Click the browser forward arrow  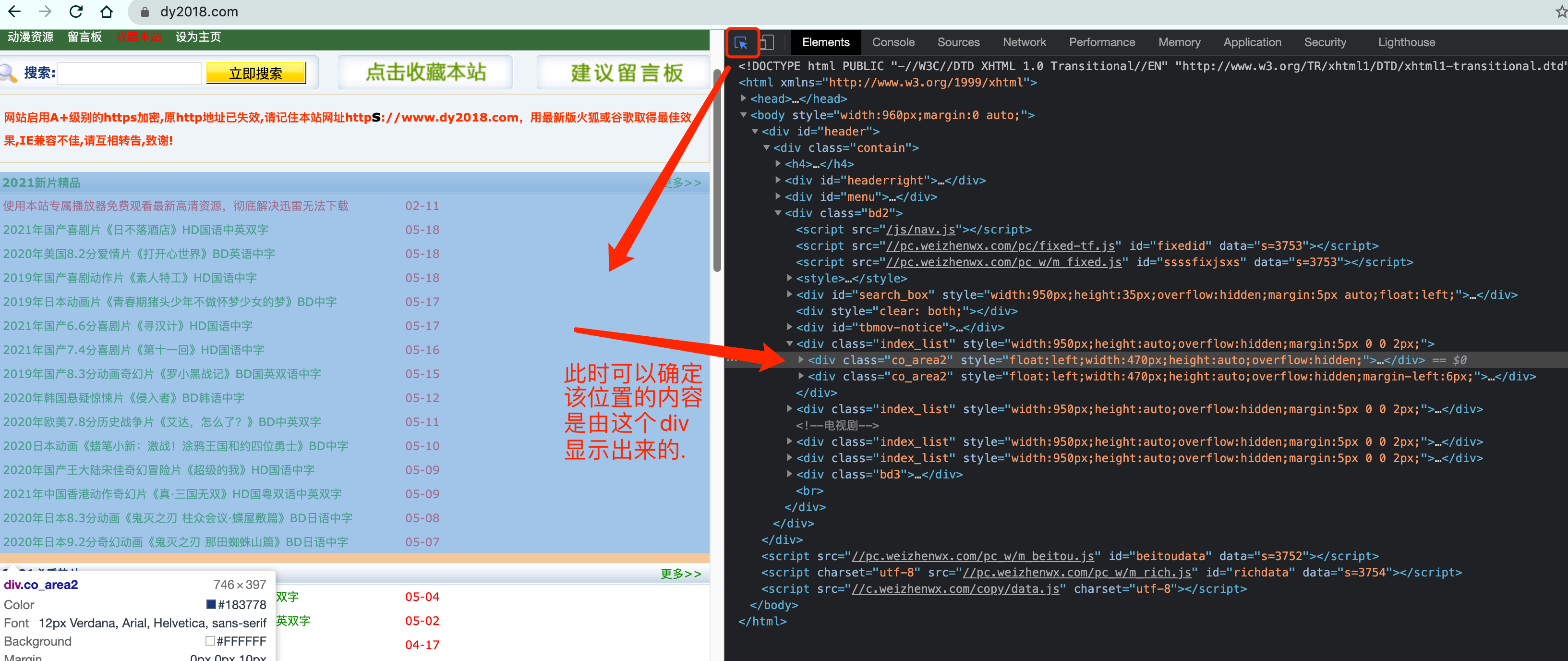point(45,12)
